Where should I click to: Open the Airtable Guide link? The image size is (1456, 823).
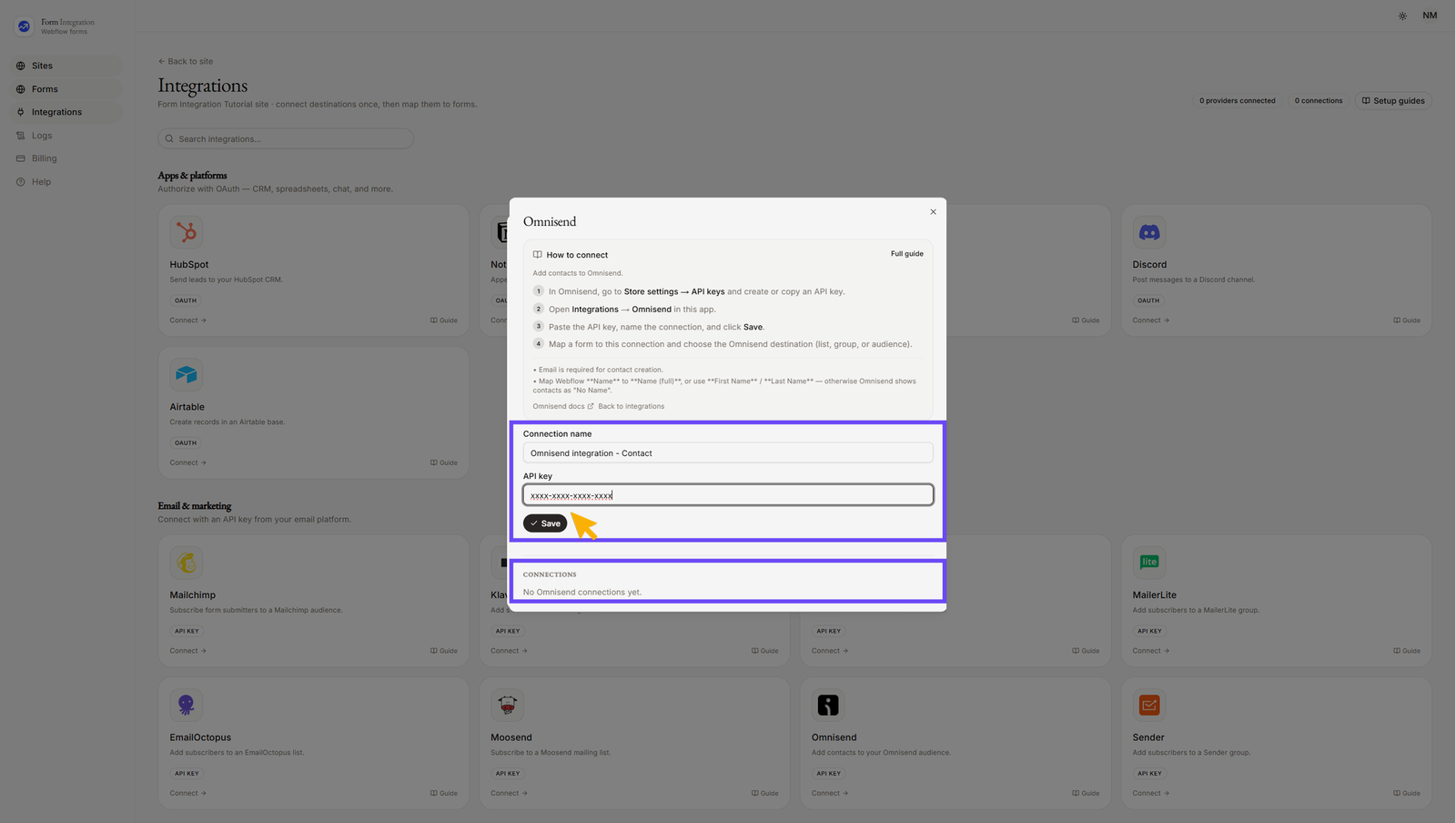[444, 462]
